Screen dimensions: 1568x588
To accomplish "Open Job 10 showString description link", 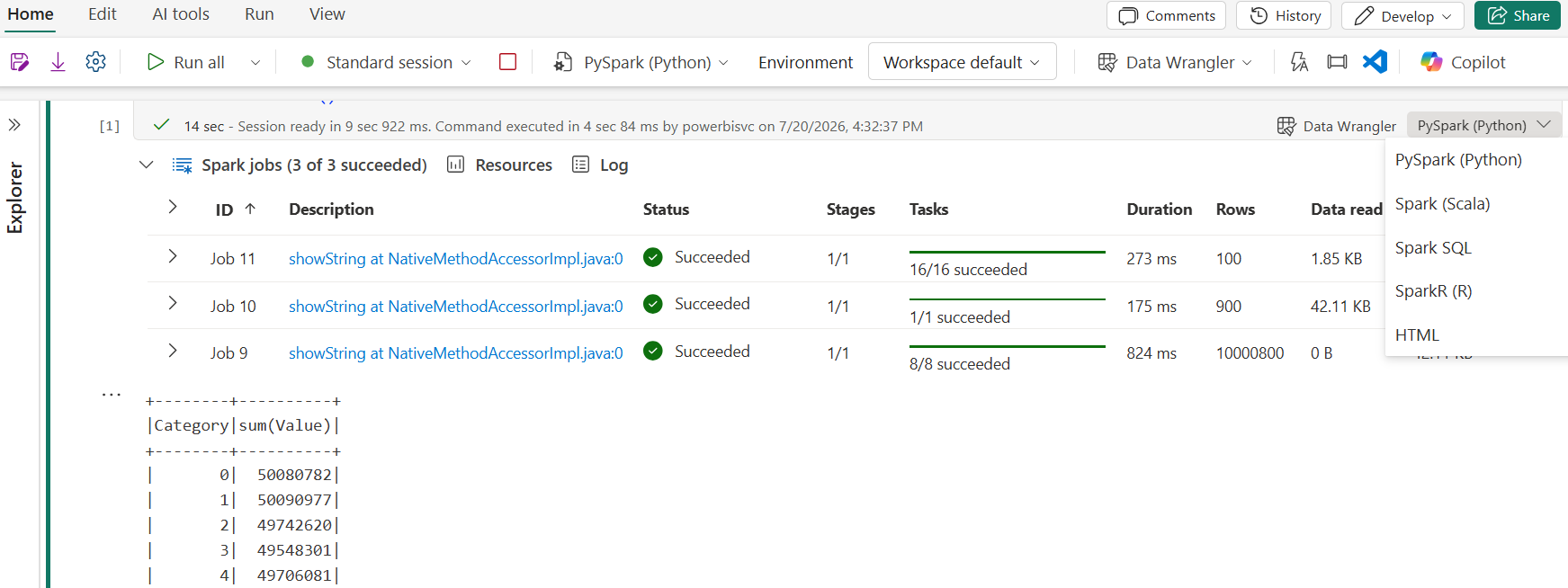I will (456, 307).
